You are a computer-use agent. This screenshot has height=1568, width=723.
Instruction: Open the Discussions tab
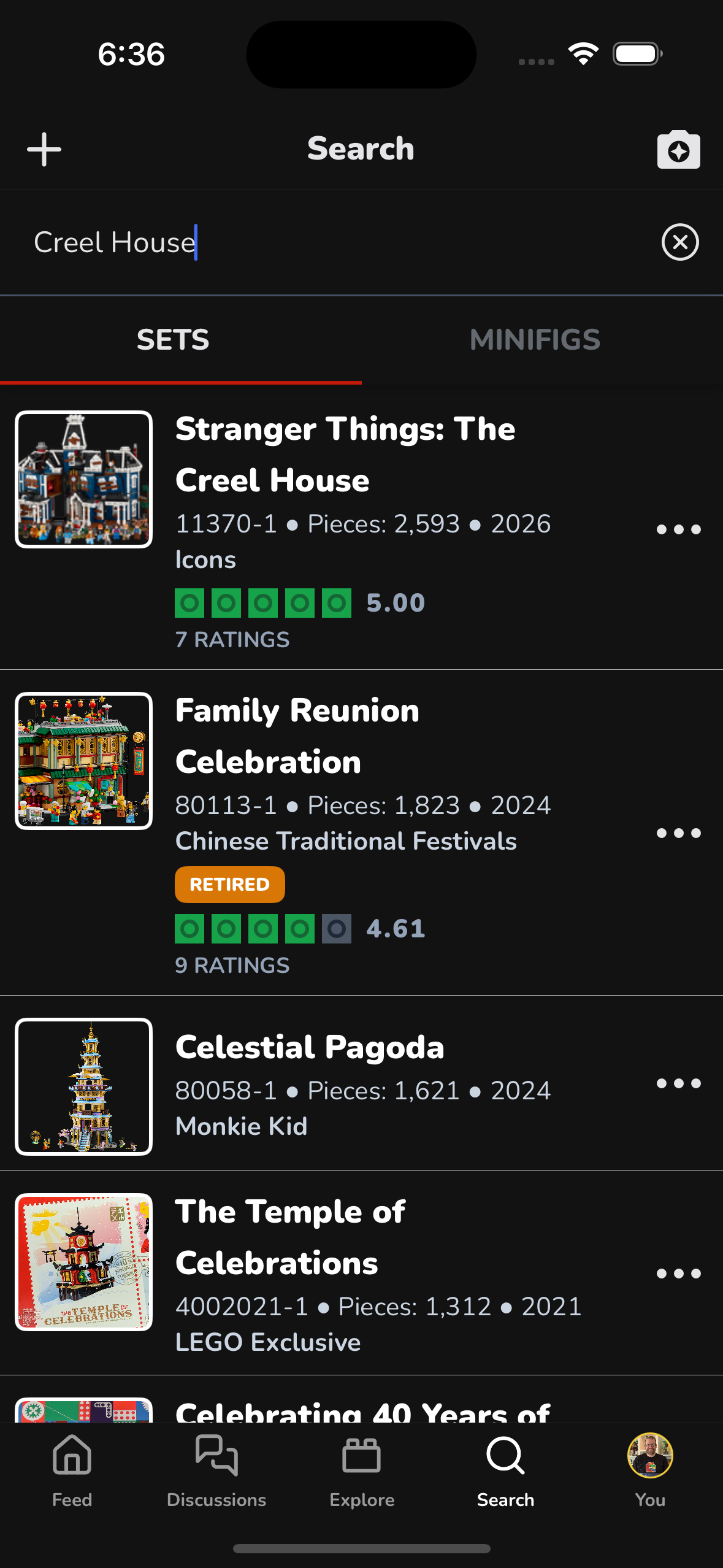click(216, 1470)
